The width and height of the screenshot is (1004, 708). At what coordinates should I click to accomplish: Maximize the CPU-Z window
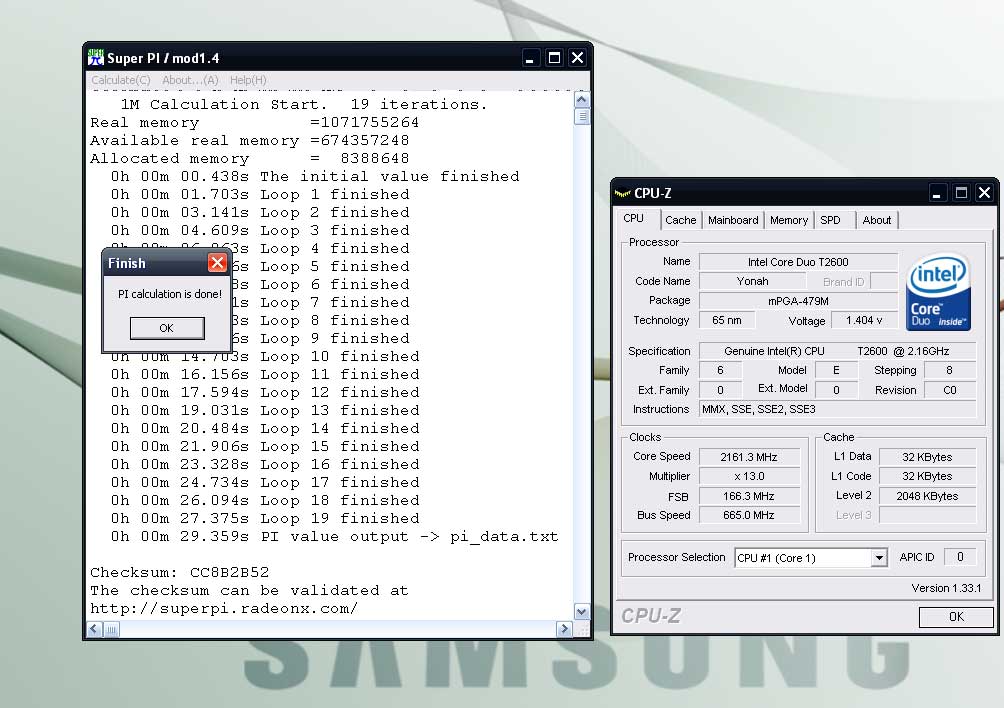(x=961, y=193)
